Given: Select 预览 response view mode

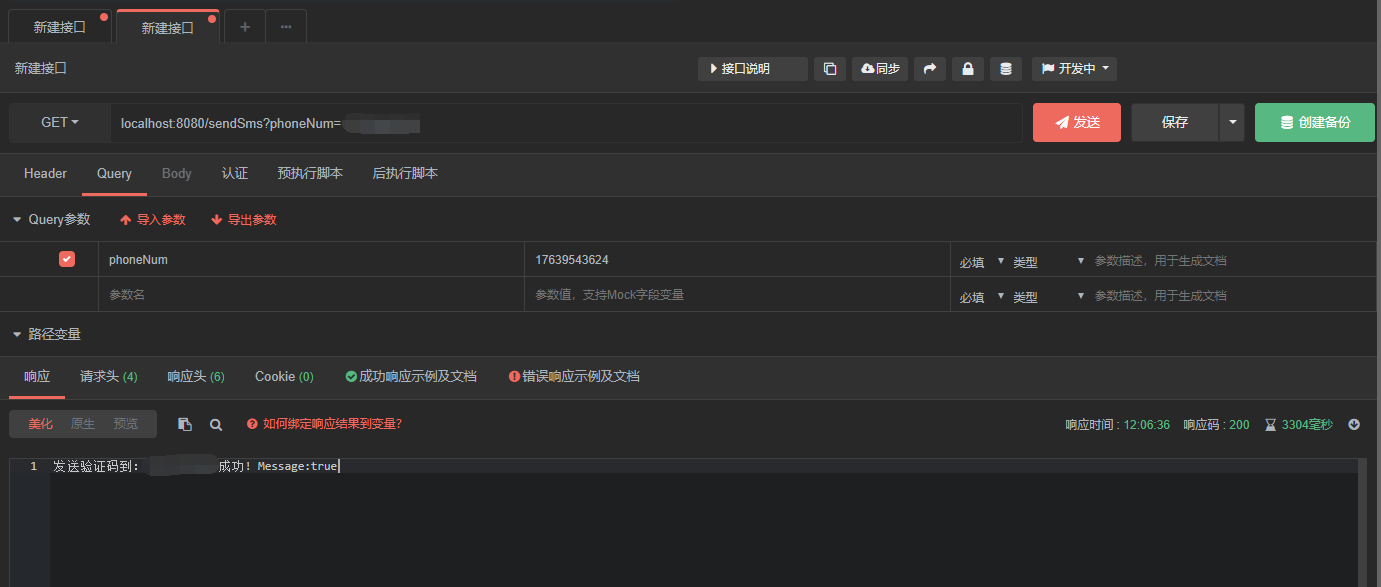Looking at the screenshot, I should [126, 424].
